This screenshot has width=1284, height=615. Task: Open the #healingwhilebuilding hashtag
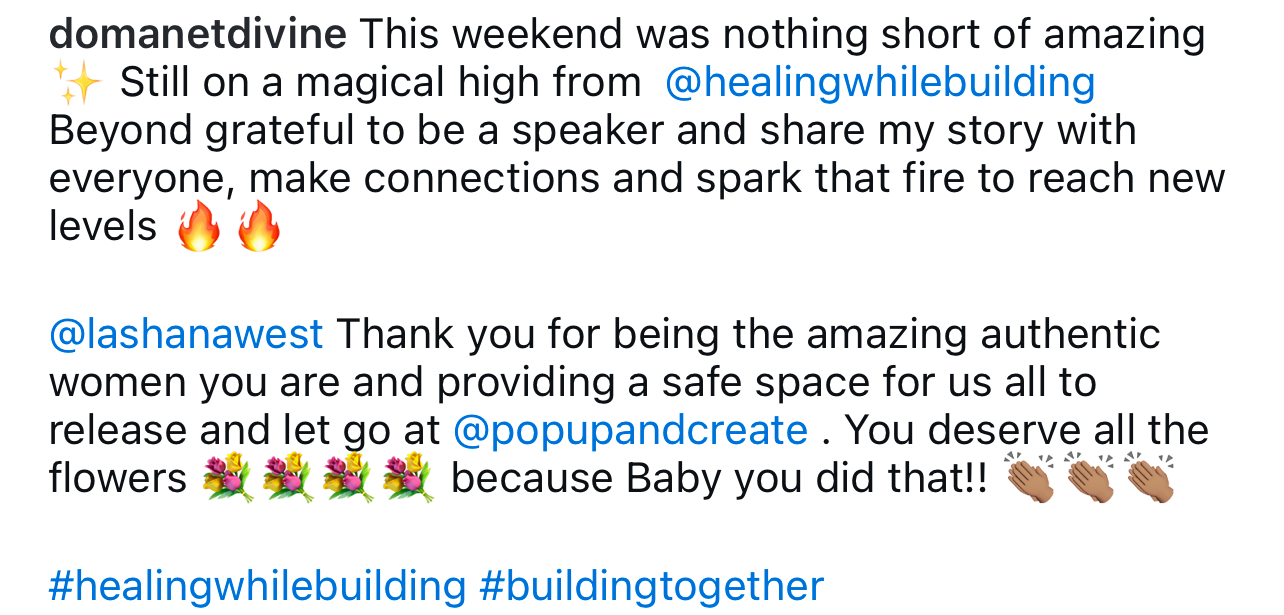pos(257,586)
